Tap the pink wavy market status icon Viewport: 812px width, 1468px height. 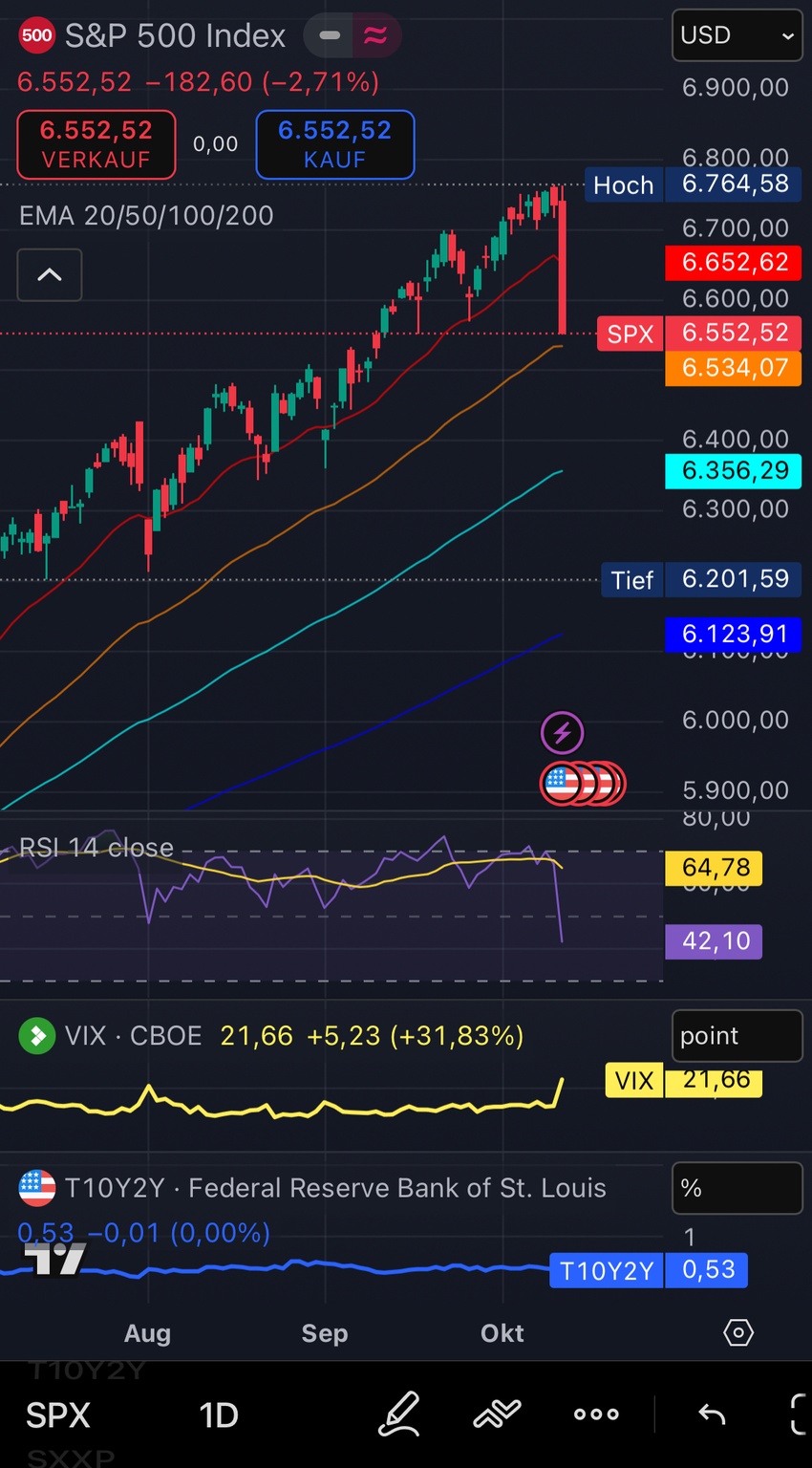375,36
